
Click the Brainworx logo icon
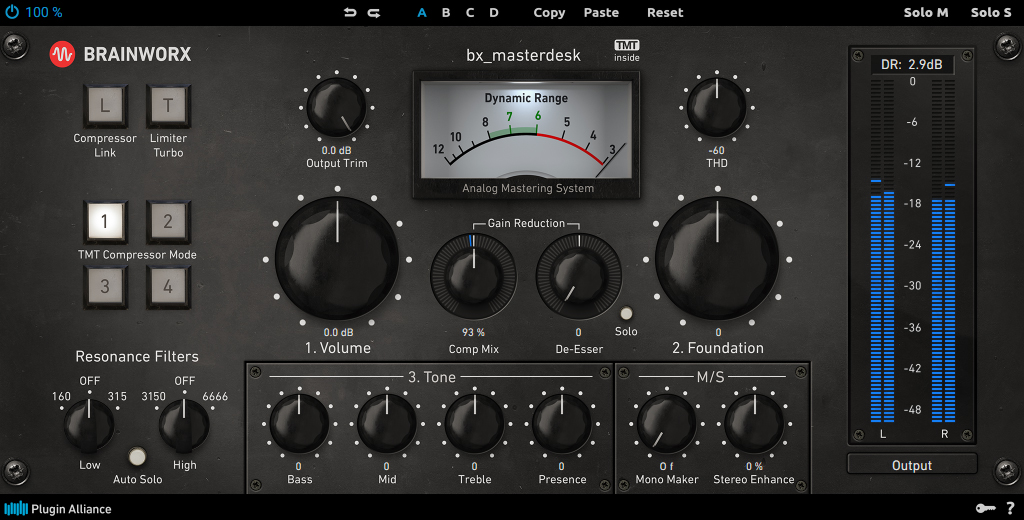(x=63, y=54)
